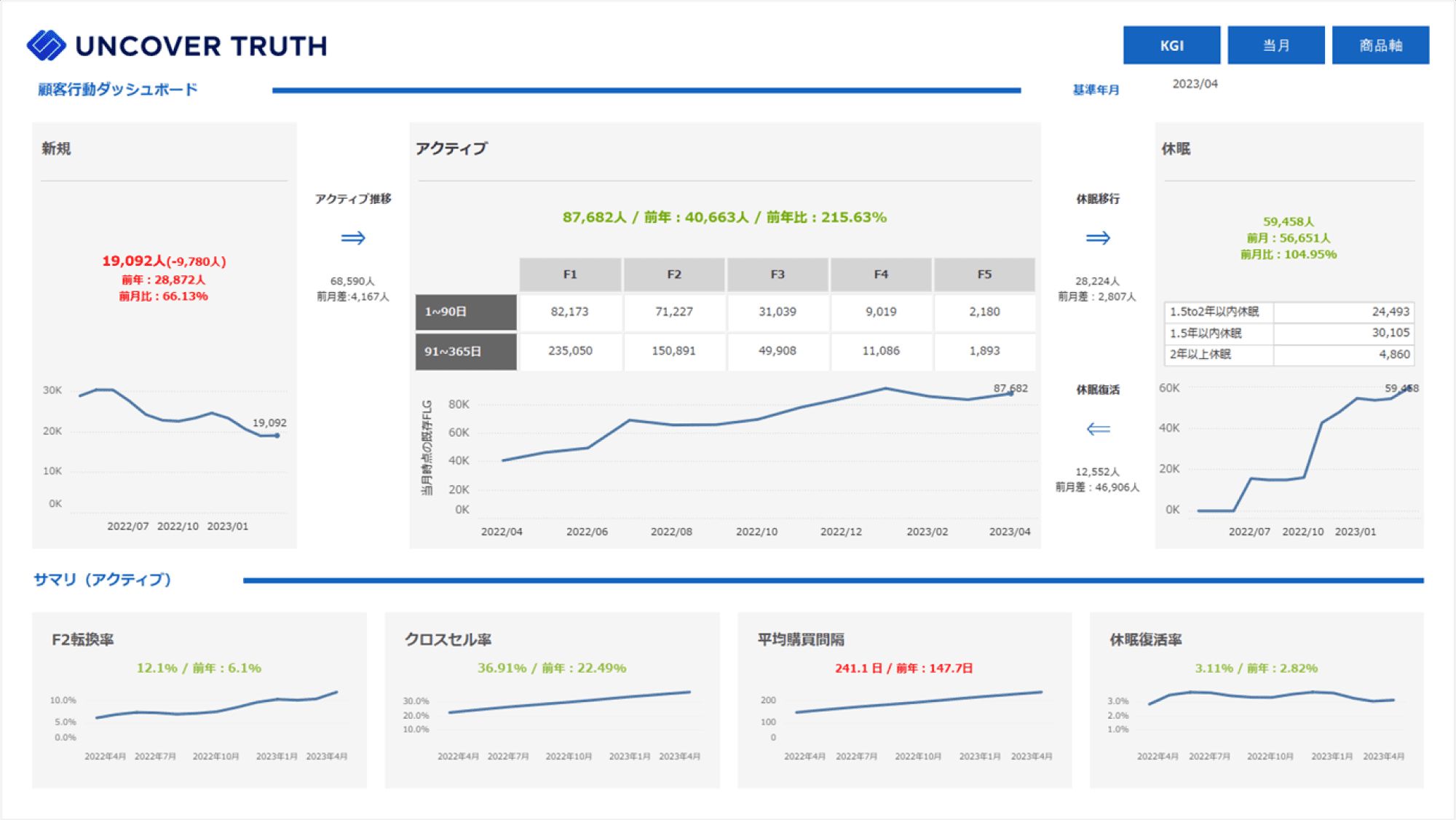1456x820 pixels.
Task: Click the 平均購買間隔 card title
Action: point(801,639)
